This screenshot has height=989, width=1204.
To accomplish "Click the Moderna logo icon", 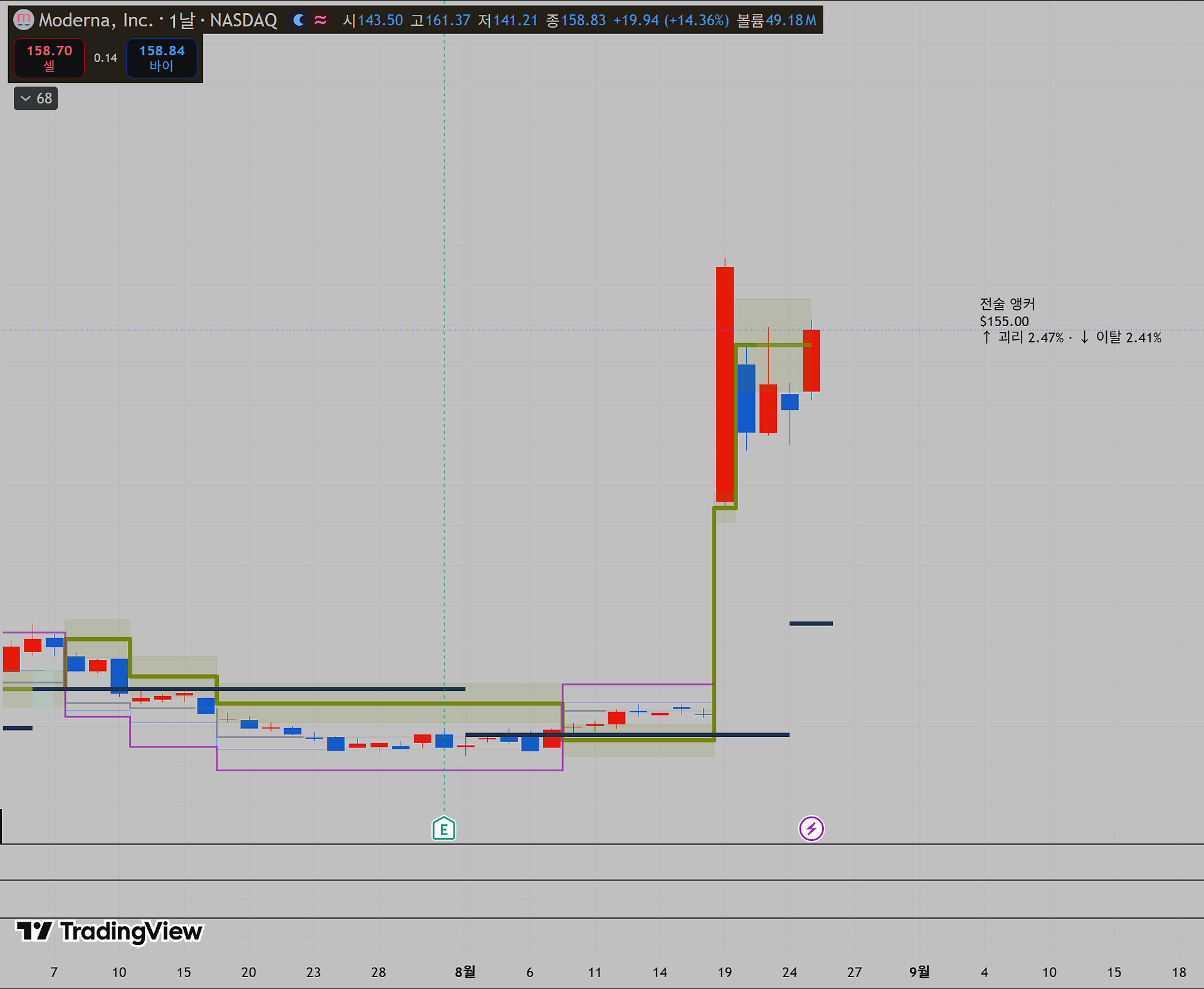I will click(23, 20).
